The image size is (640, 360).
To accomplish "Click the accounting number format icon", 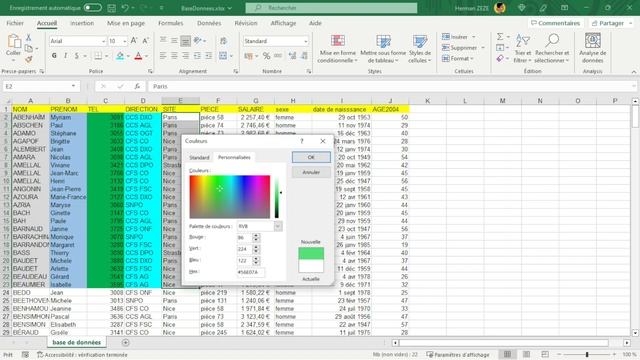I will coord(248,56).
